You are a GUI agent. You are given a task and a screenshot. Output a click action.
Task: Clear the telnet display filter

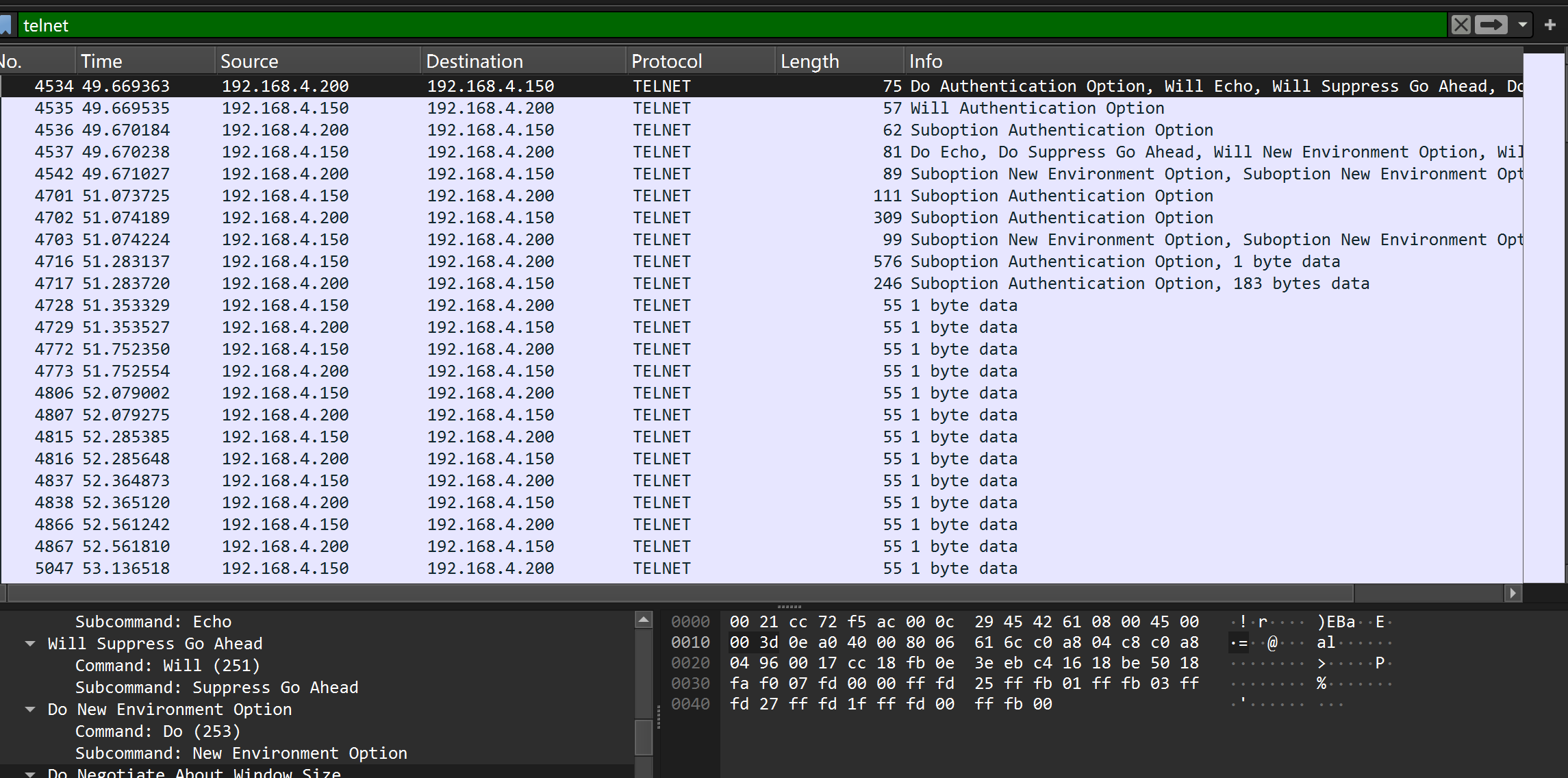[x=1460, y=25]
